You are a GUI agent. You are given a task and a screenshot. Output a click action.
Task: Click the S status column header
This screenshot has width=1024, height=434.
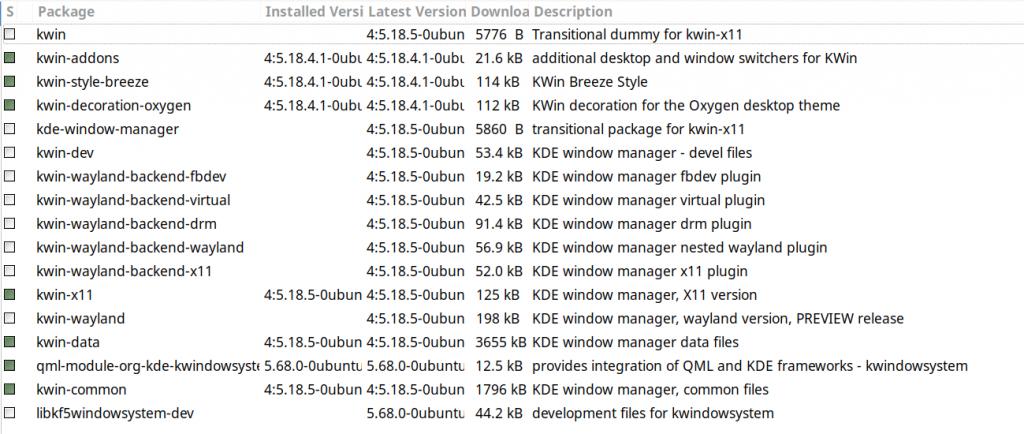[x=10, y=12]
